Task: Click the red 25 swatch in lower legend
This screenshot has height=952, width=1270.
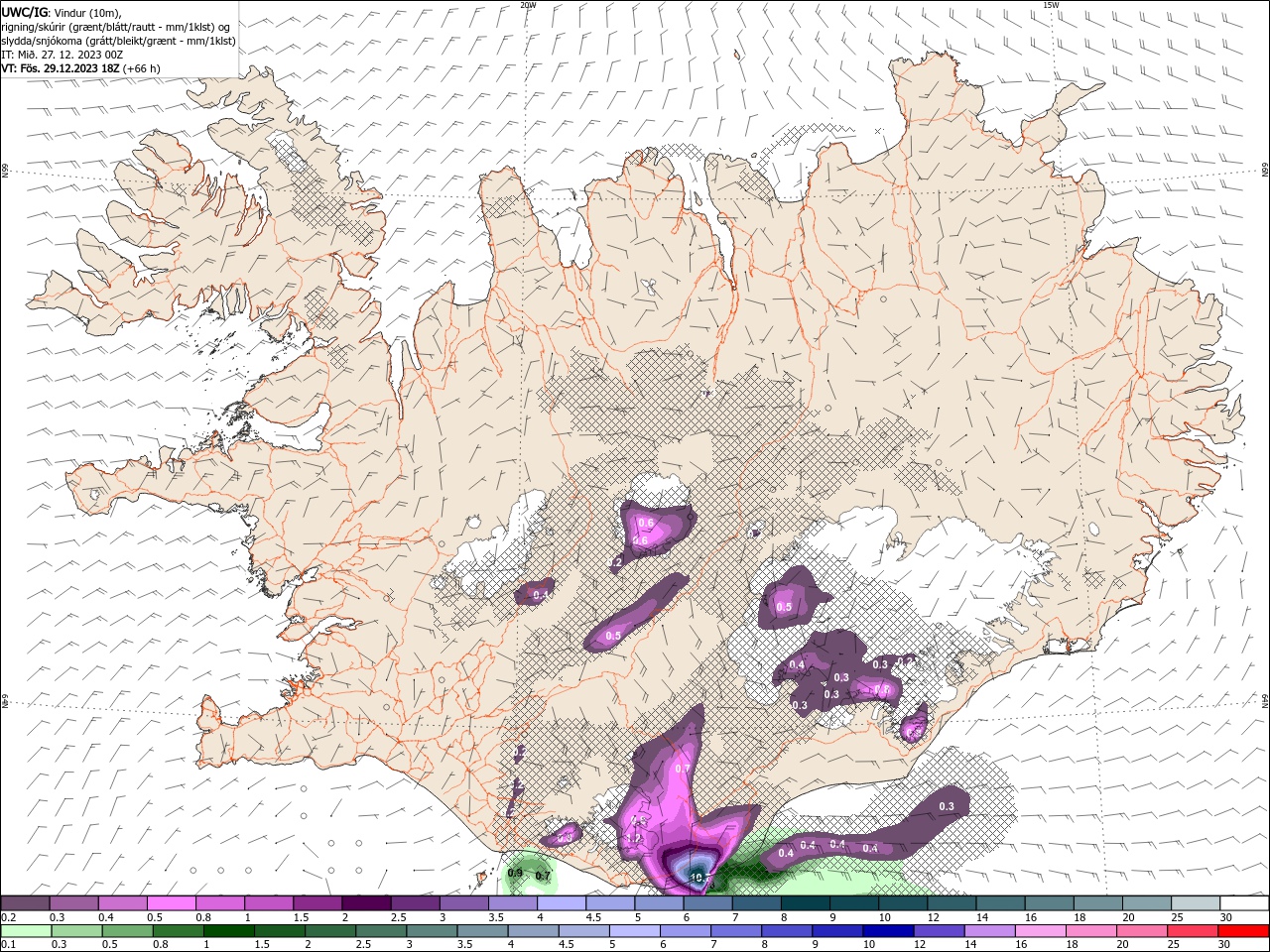Action: tap(1193, 931)
